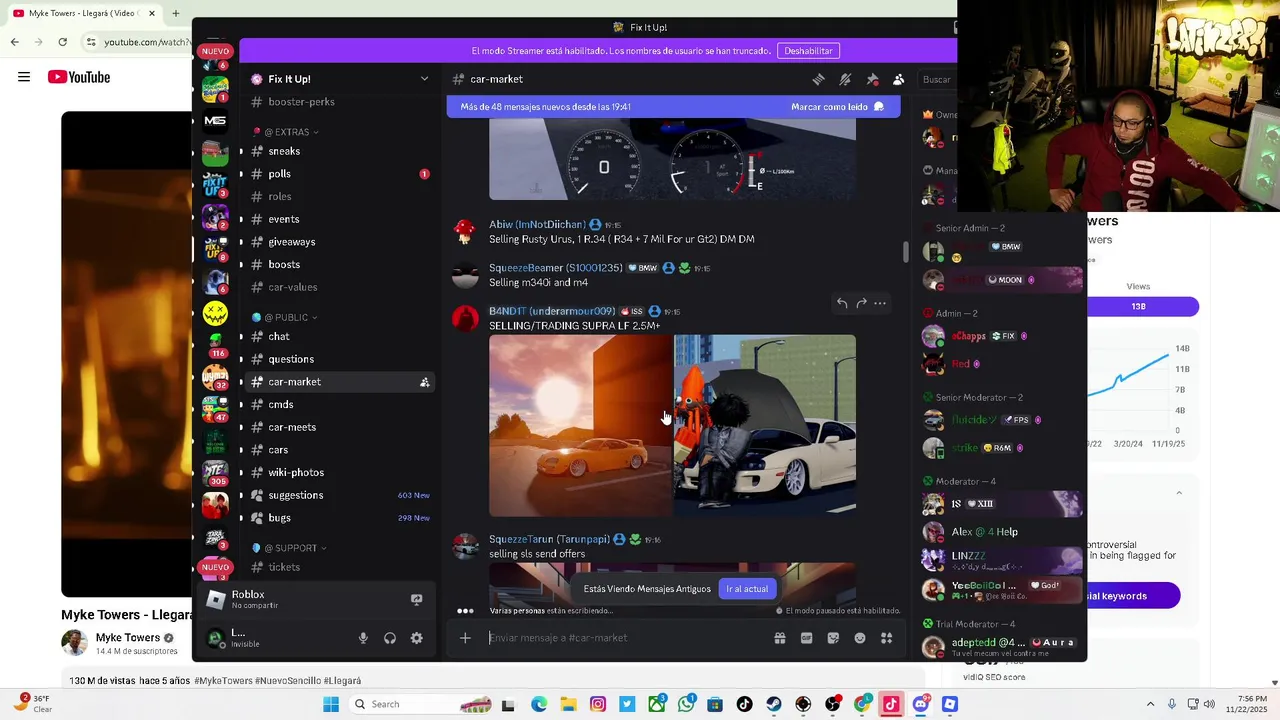1280x720 pixels.
Task: Click the Roblox screen share icon
Action: [x=417, y=599]
